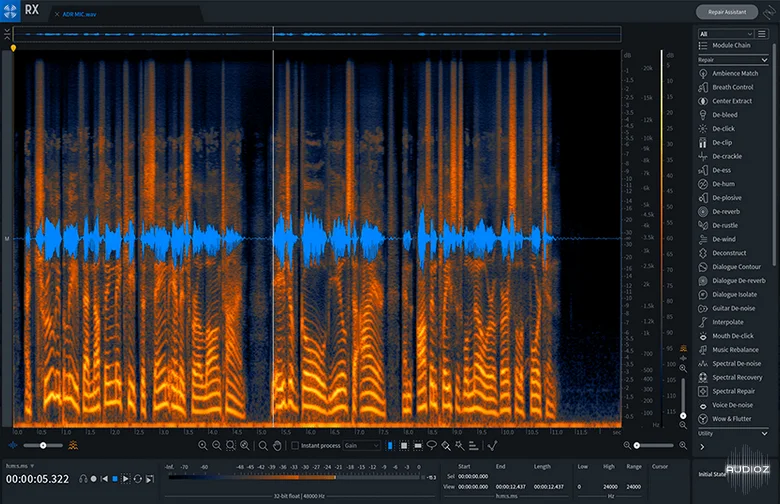The image size is (780, 504).
Task: Switch to the ADR MIC.wav tab
Action: (x=79, y=14)
